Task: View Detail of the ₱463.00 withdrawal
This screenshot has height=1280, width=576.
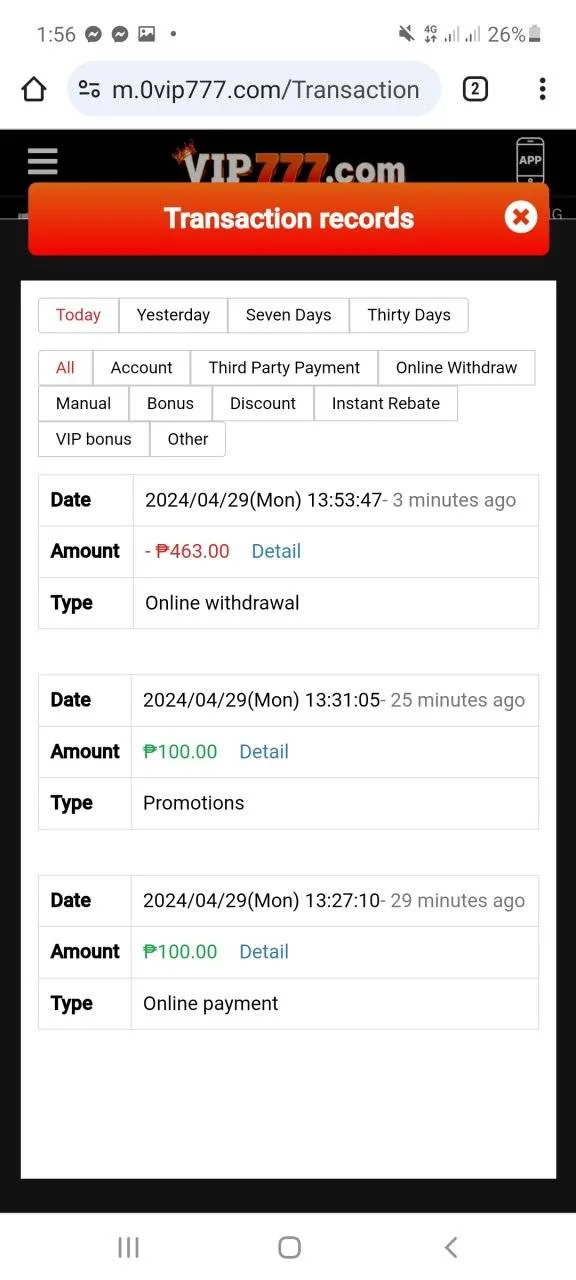Action: (x=276, y=551)
